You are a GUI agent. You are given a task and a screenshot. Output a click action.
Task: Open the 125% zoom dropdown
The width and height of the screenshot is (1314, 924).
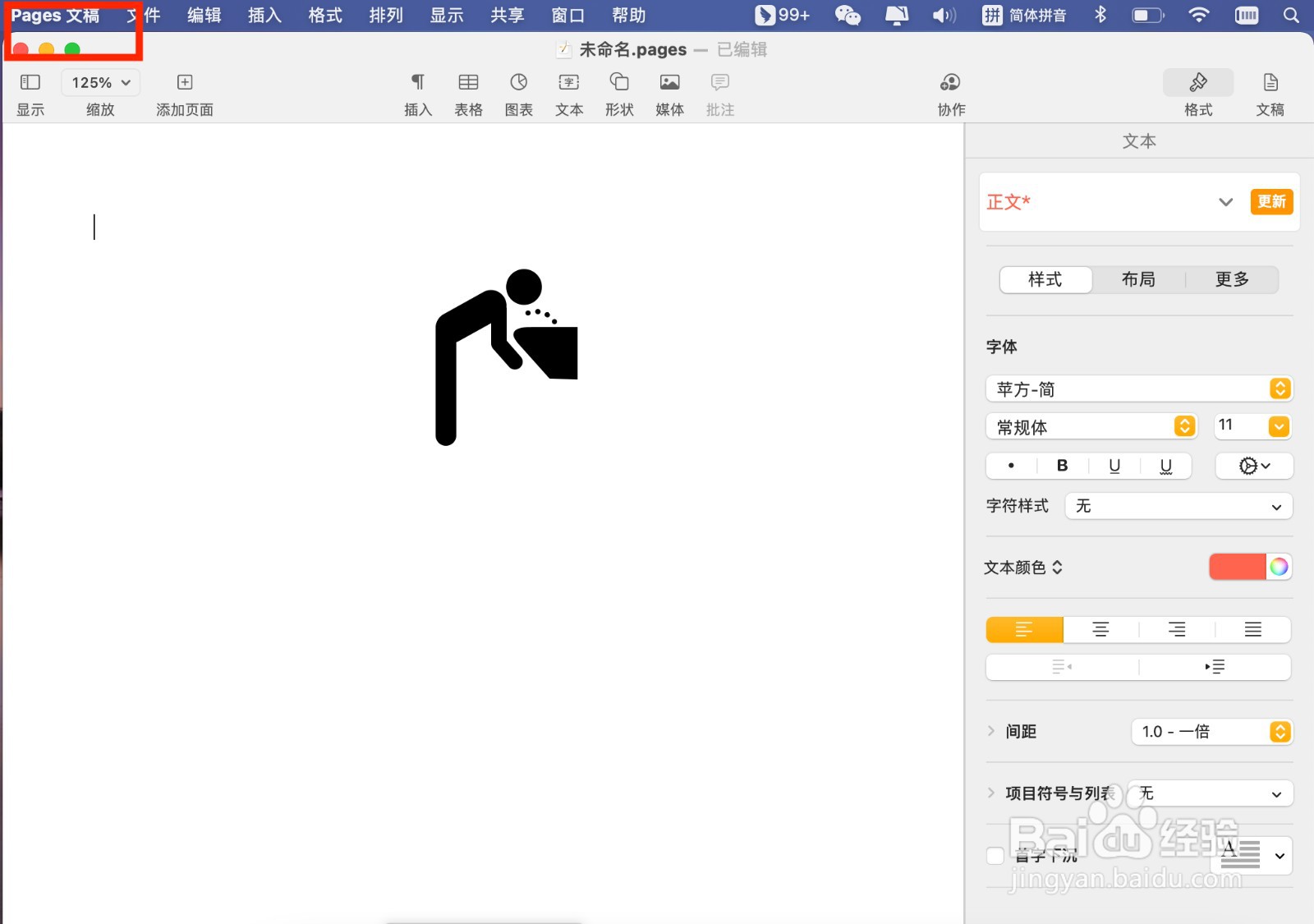pos(100,82)
